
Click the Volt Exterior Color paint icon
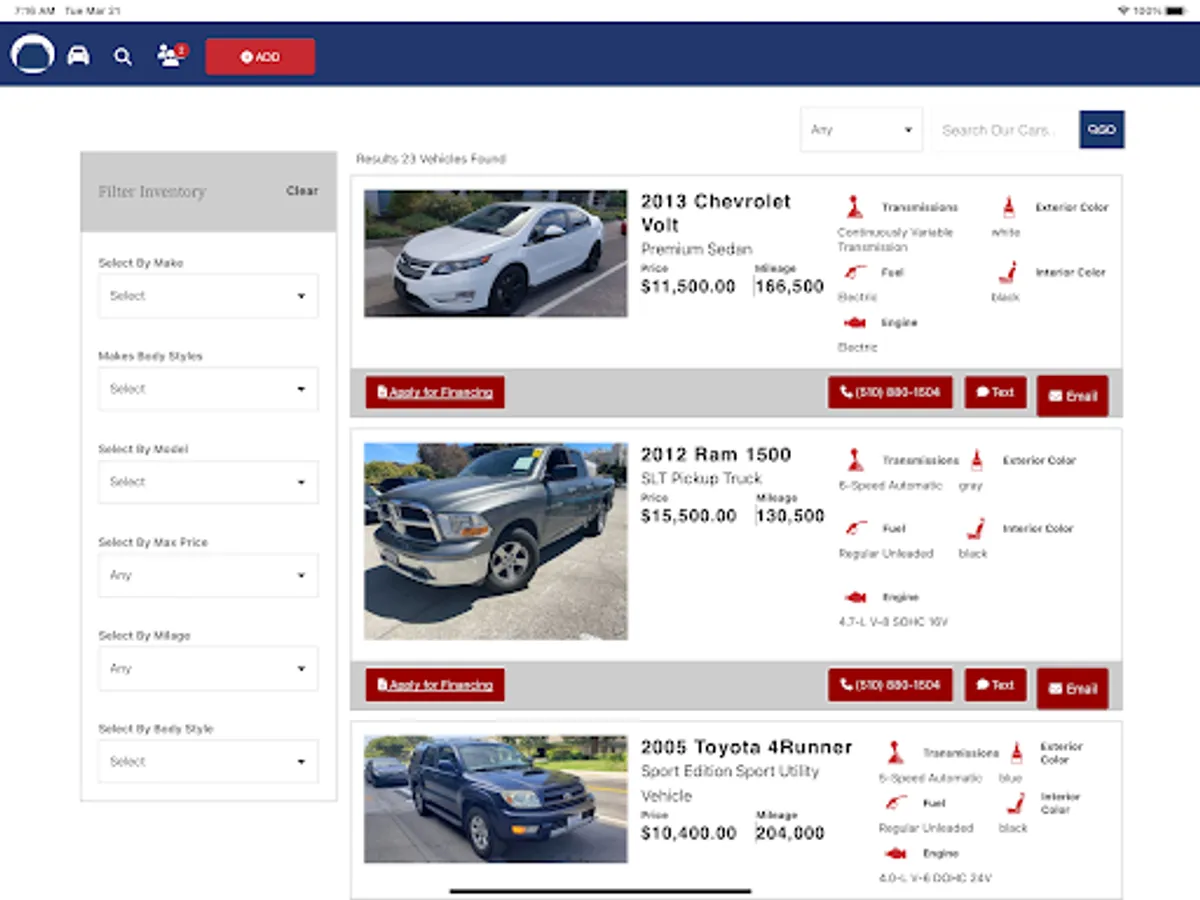pos(1008,208)
